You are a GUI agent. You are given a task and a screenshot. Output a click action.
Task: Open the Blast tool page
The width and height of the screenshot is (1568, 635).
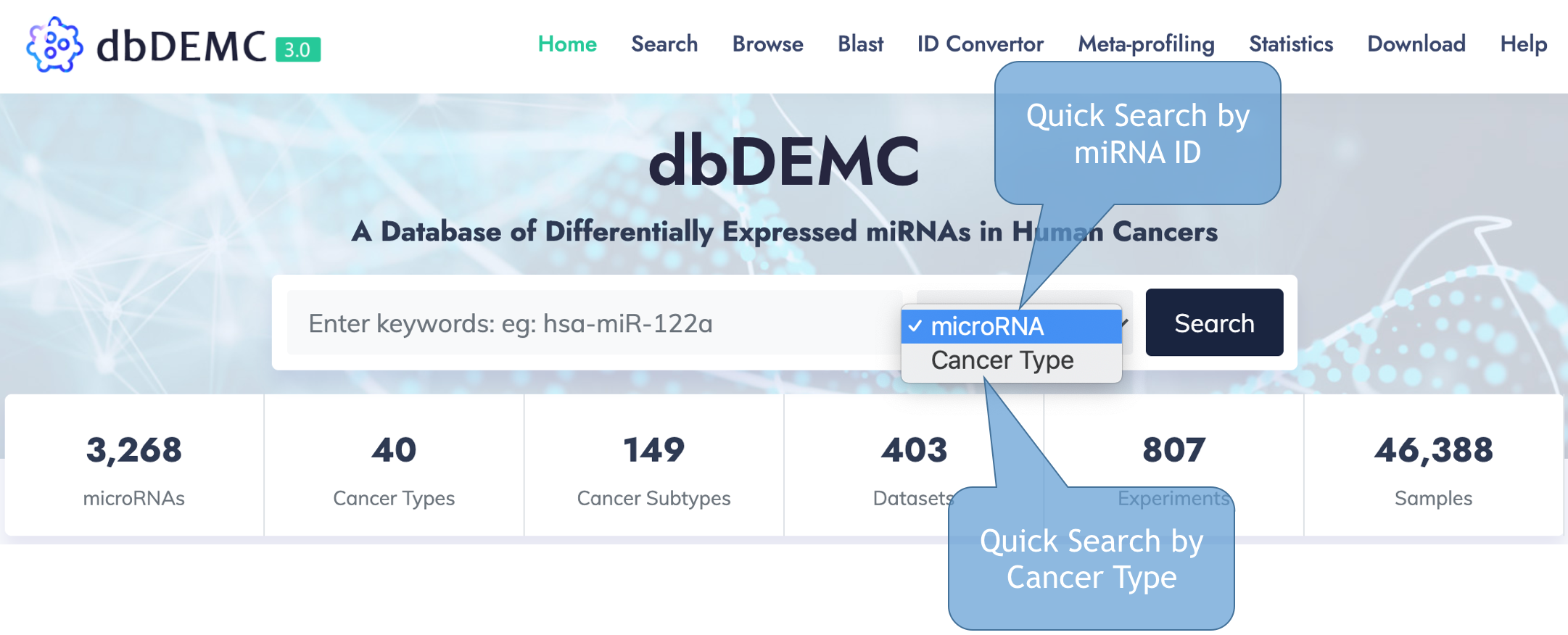[860, 44]
